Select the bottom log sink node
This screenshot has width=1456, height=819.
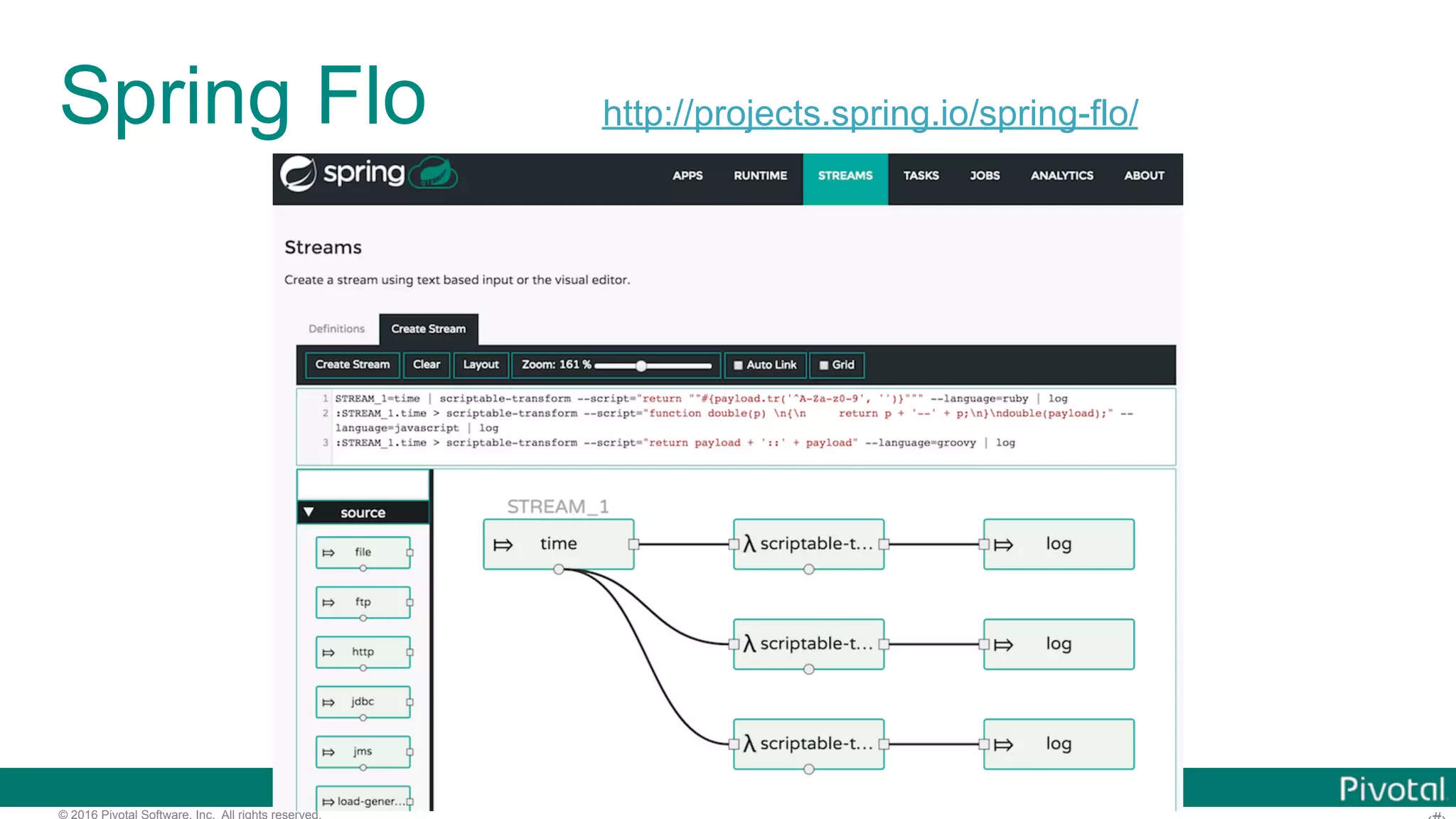coord(1058,744)
